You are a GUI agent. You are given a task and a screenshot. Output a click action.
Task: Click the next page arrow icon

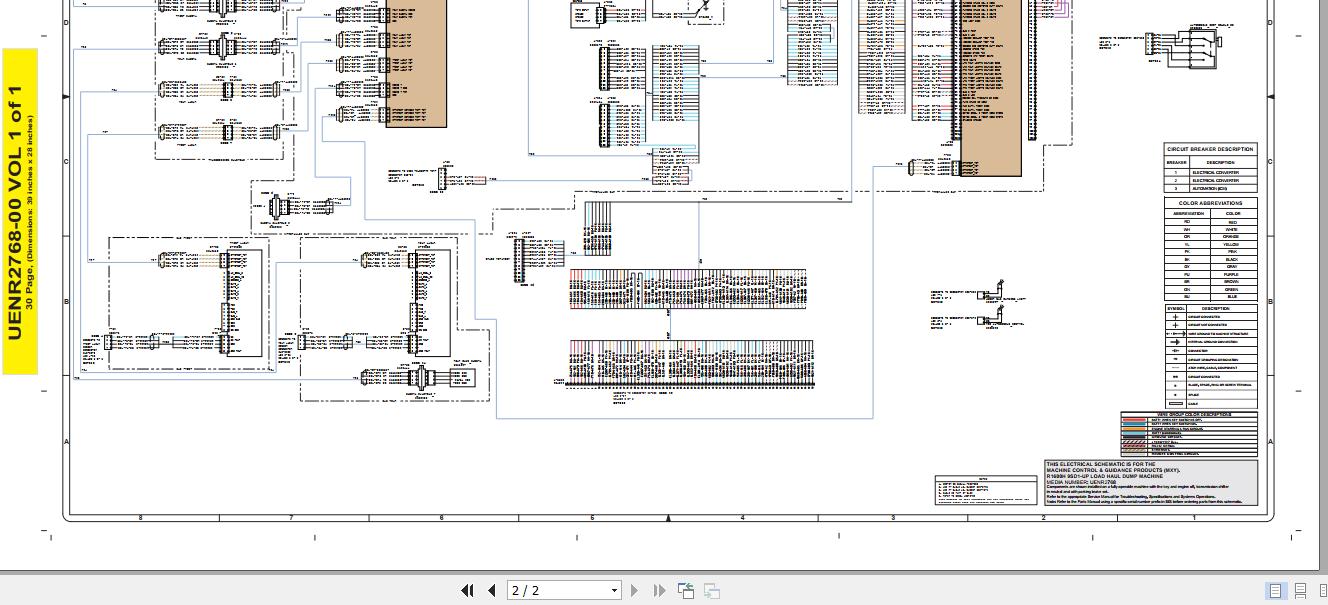(635, 590)
